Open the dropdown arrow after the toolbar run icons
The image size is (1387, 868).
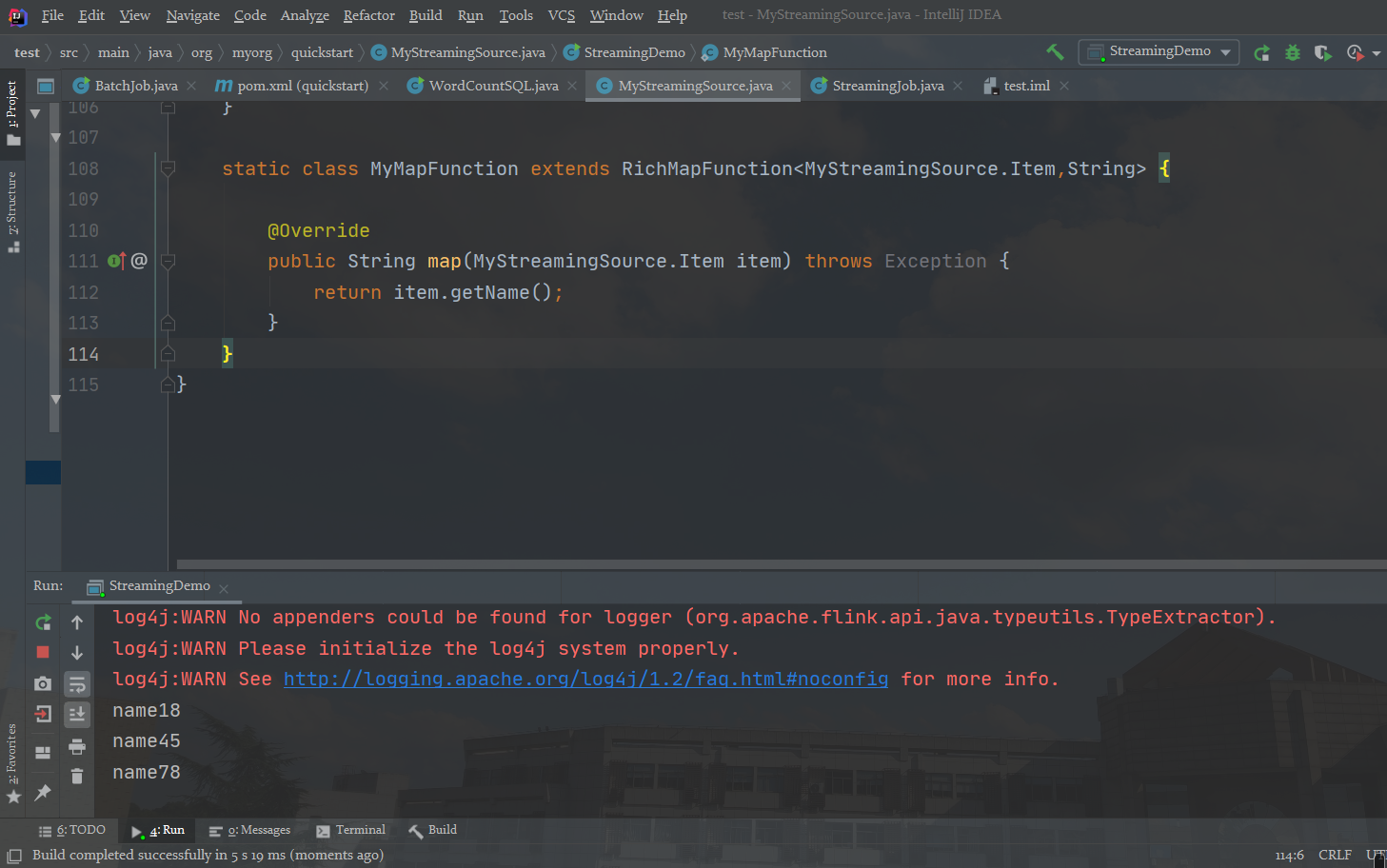(x=1377, y=53)
